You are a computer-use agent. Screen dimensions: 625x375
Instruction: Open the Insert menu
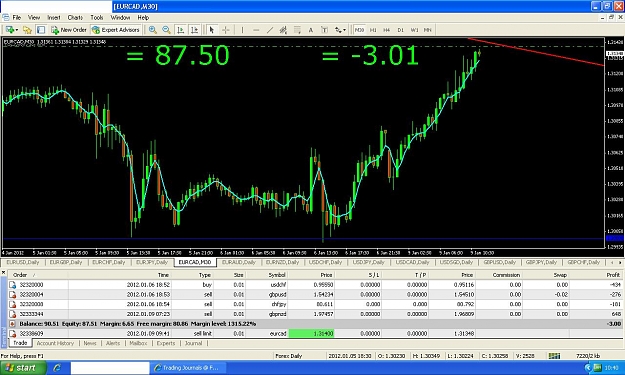coord(54,18)
